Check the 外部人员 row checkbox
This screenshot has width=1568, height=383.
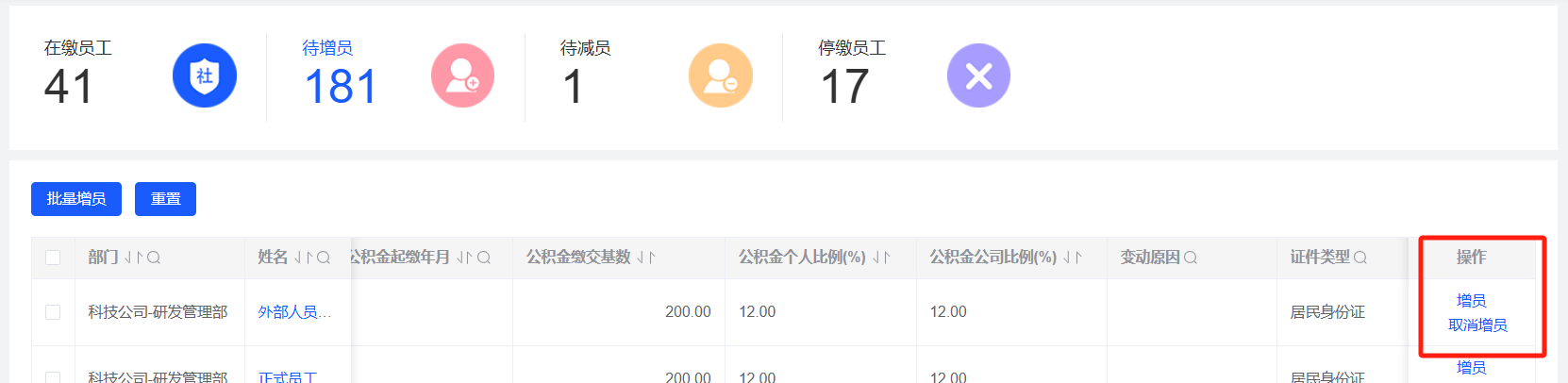click(x=53, y=312)
